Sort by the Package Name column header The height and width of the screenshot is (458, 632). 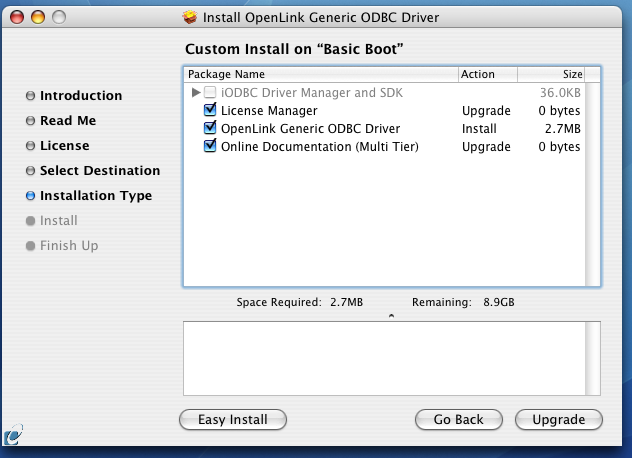[320, 74]
